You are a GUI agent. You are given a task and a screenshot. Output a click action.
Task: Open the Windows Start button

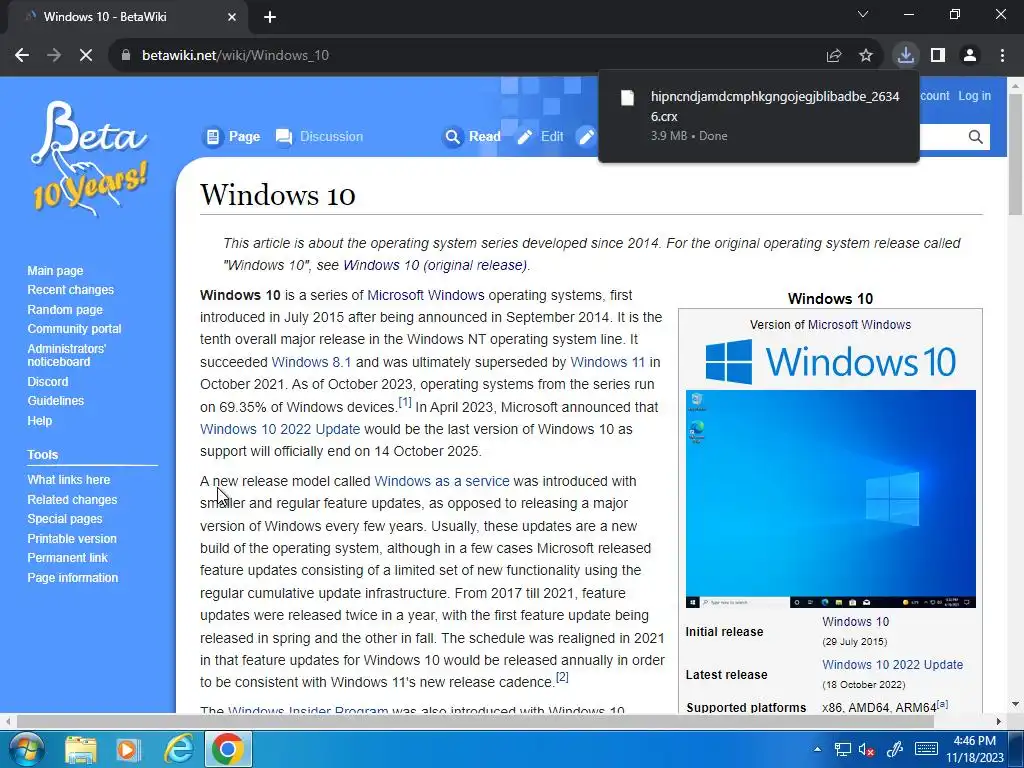point(25,749)
